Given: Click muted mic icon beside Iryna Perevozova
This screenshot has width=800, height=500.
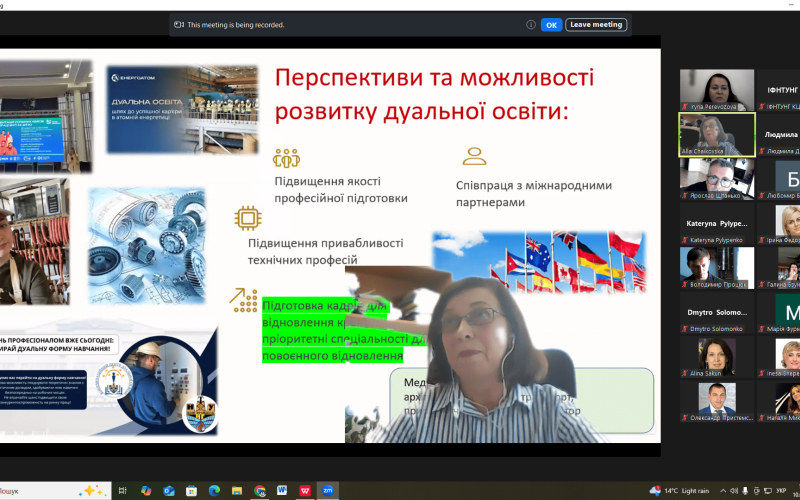Looking at the screenshot, I should coord(685,107).
